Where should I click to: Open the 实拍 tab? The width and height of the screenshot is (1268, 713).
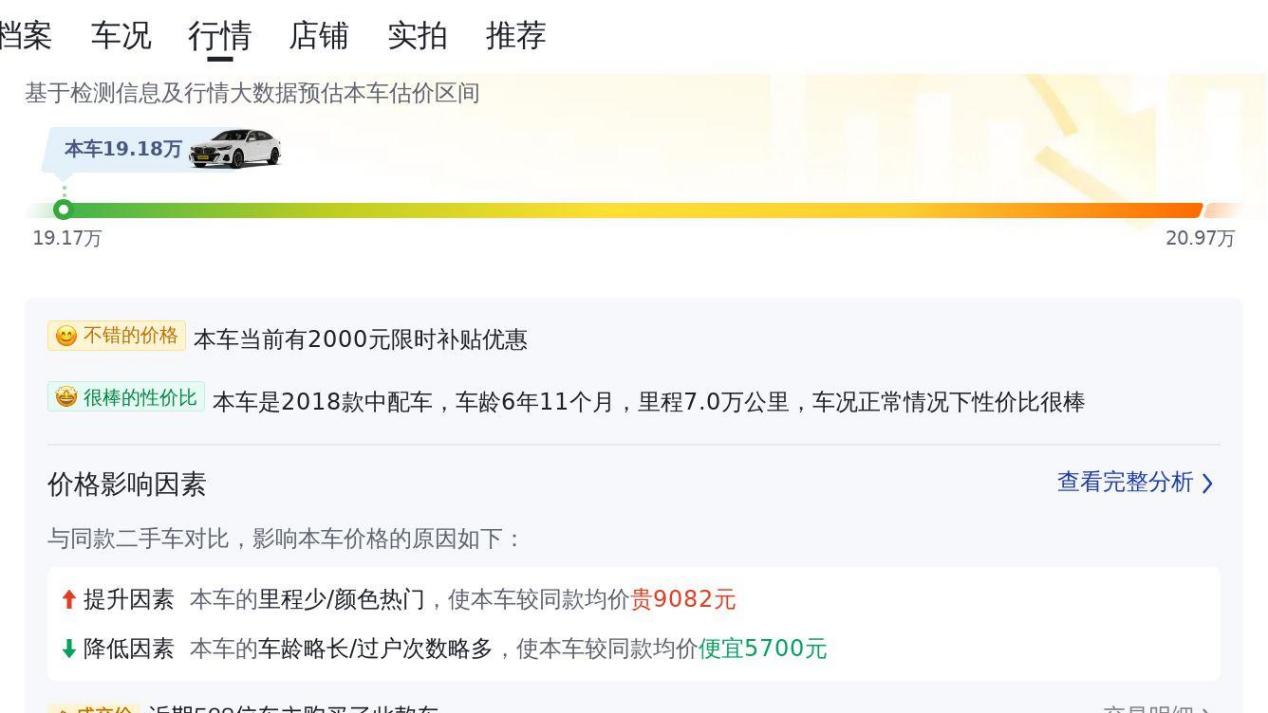417,36
